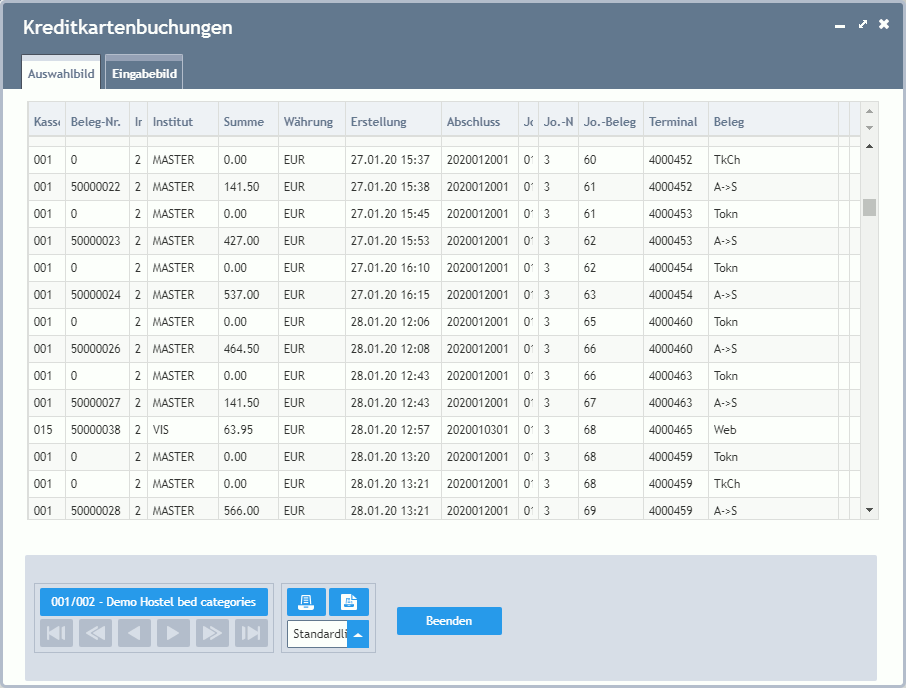906x688 pixels.
Task: Click creation time 28.01.20 12:06
Action: pyautogui.click(x=390, y=322)
